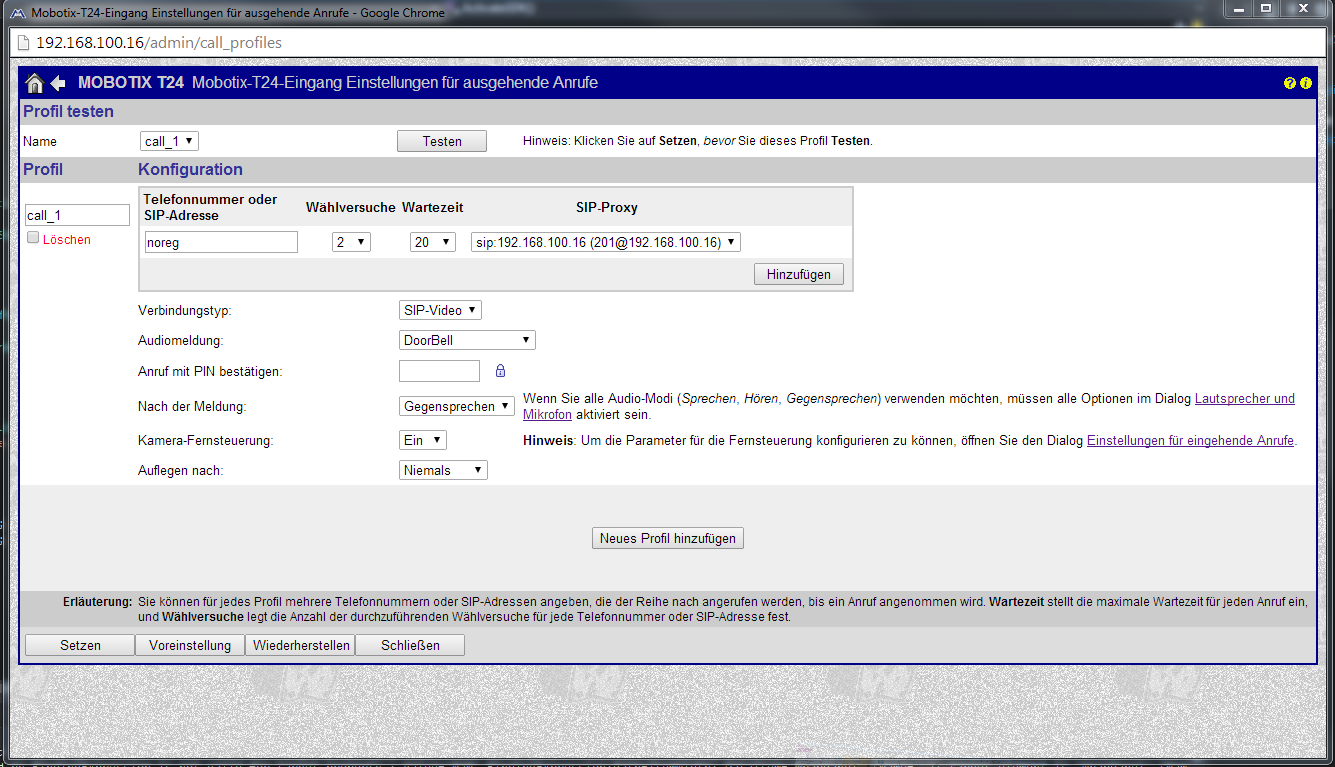The height and width of the screenshot is (767, 1335).
Task: Open the Name dropdown showing call_1
Action: (170, 141)
